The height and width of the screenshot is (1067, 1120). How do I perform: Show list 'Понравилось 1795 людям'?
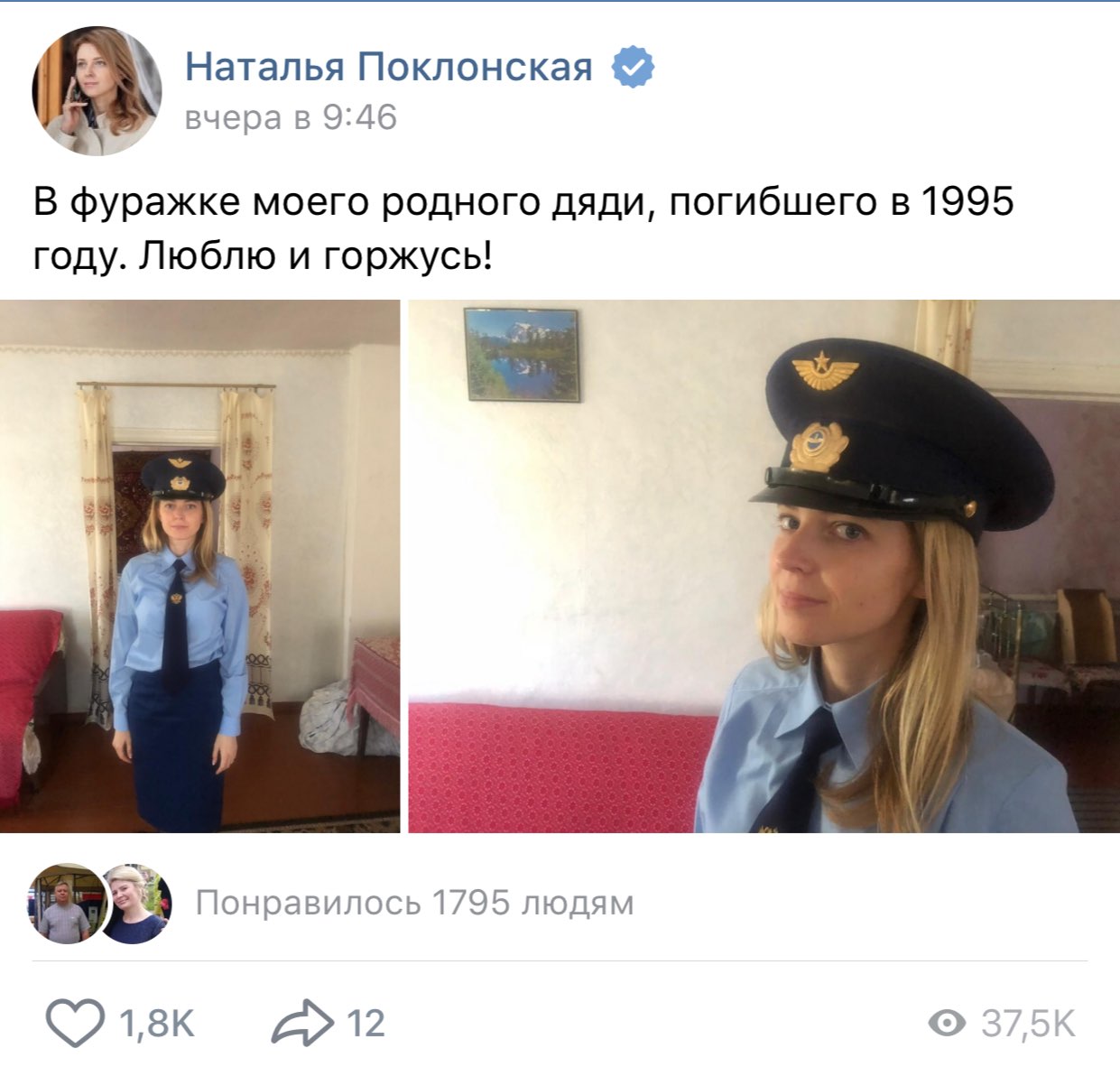coord(414,903)
